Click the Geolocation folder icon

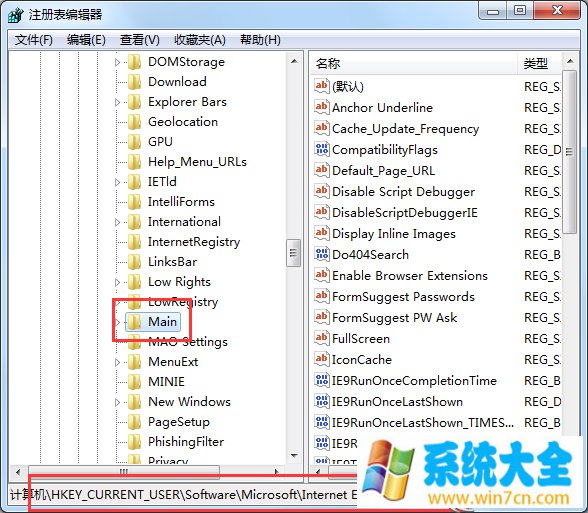[134, 122]
